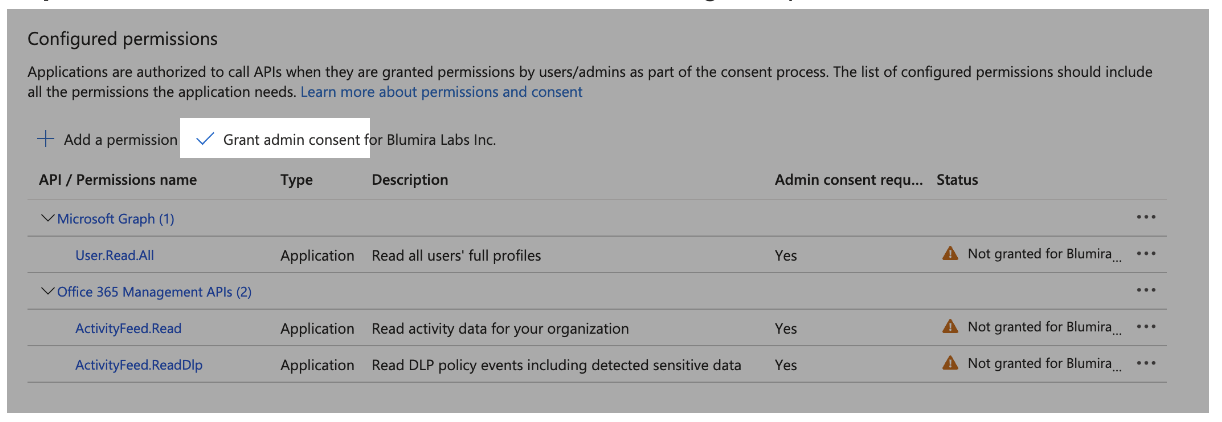1222x422 pixels.
Task: Open the ellipsis menu for Office 365 Management APIs
Action: tap(1146, 290)
